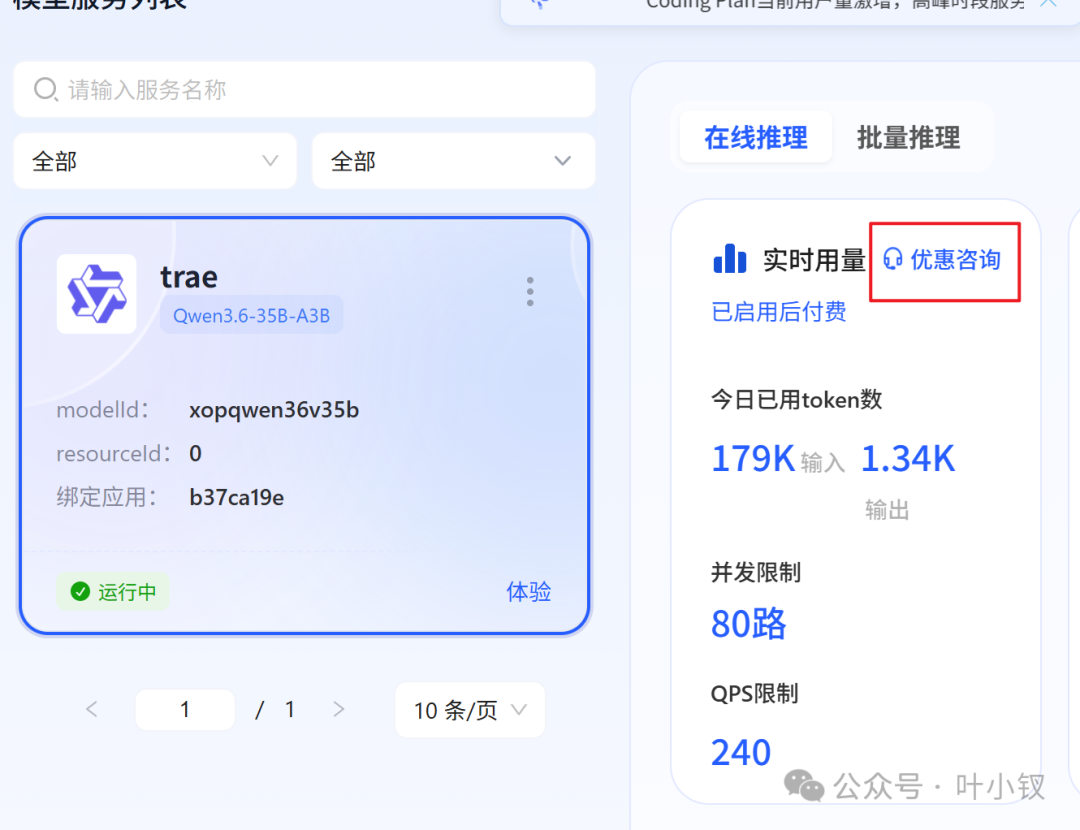1080x830 pixels.
Task: Click the headset icon for 优惠咨询
Action: 893,259
